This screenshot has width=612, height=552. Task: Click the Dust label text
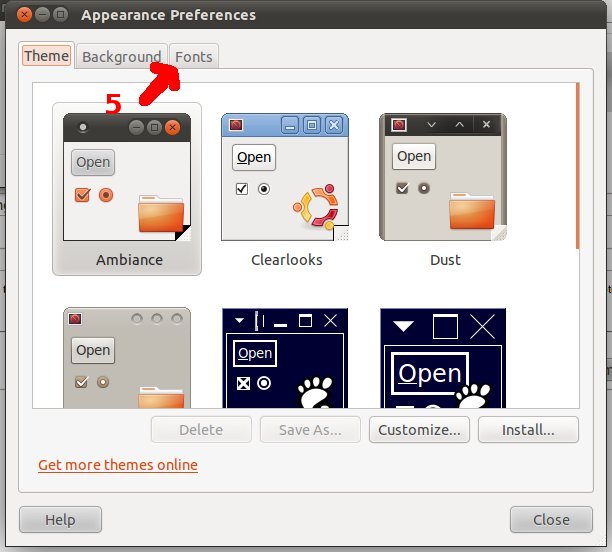point(445,260)
